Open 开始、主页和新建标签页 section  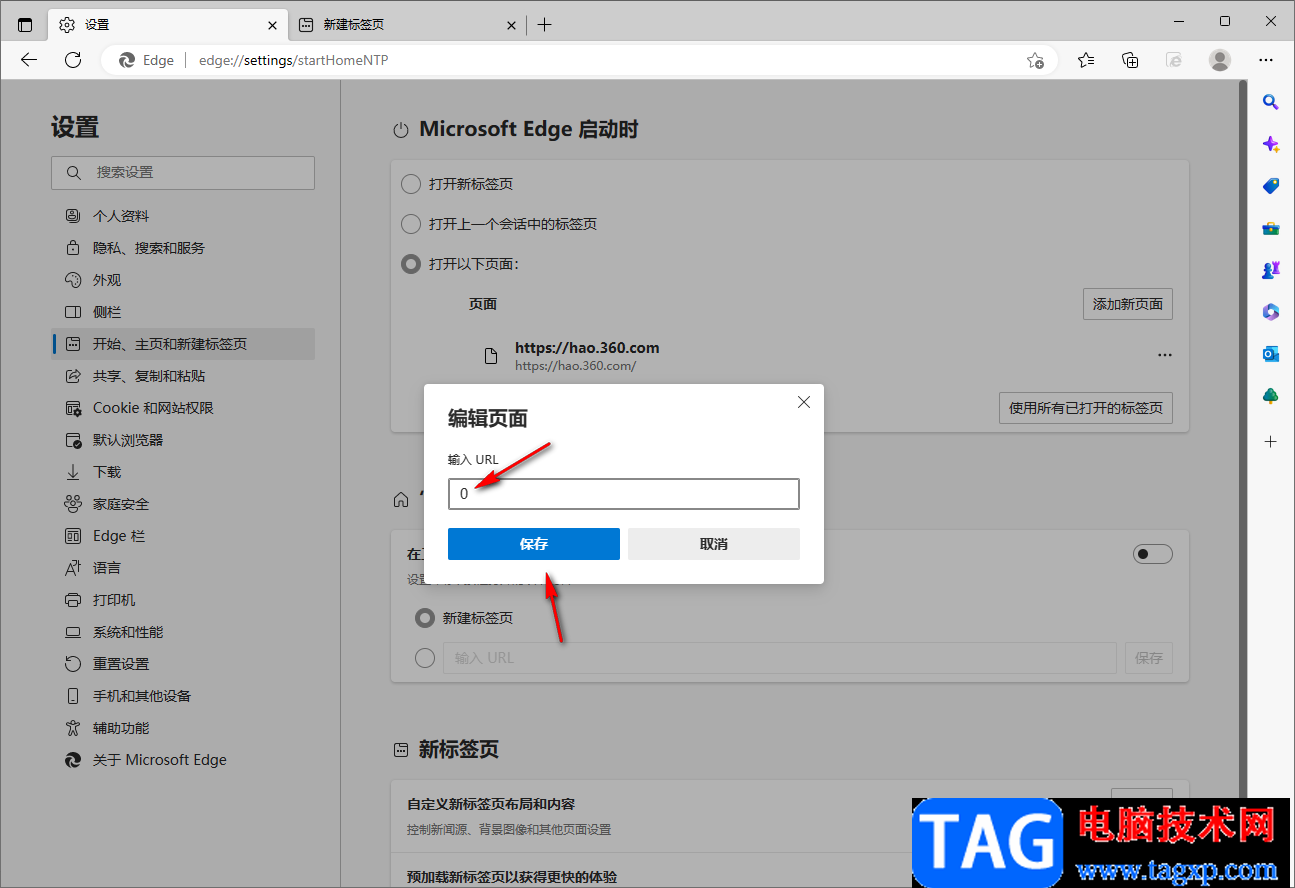[183, 344]
